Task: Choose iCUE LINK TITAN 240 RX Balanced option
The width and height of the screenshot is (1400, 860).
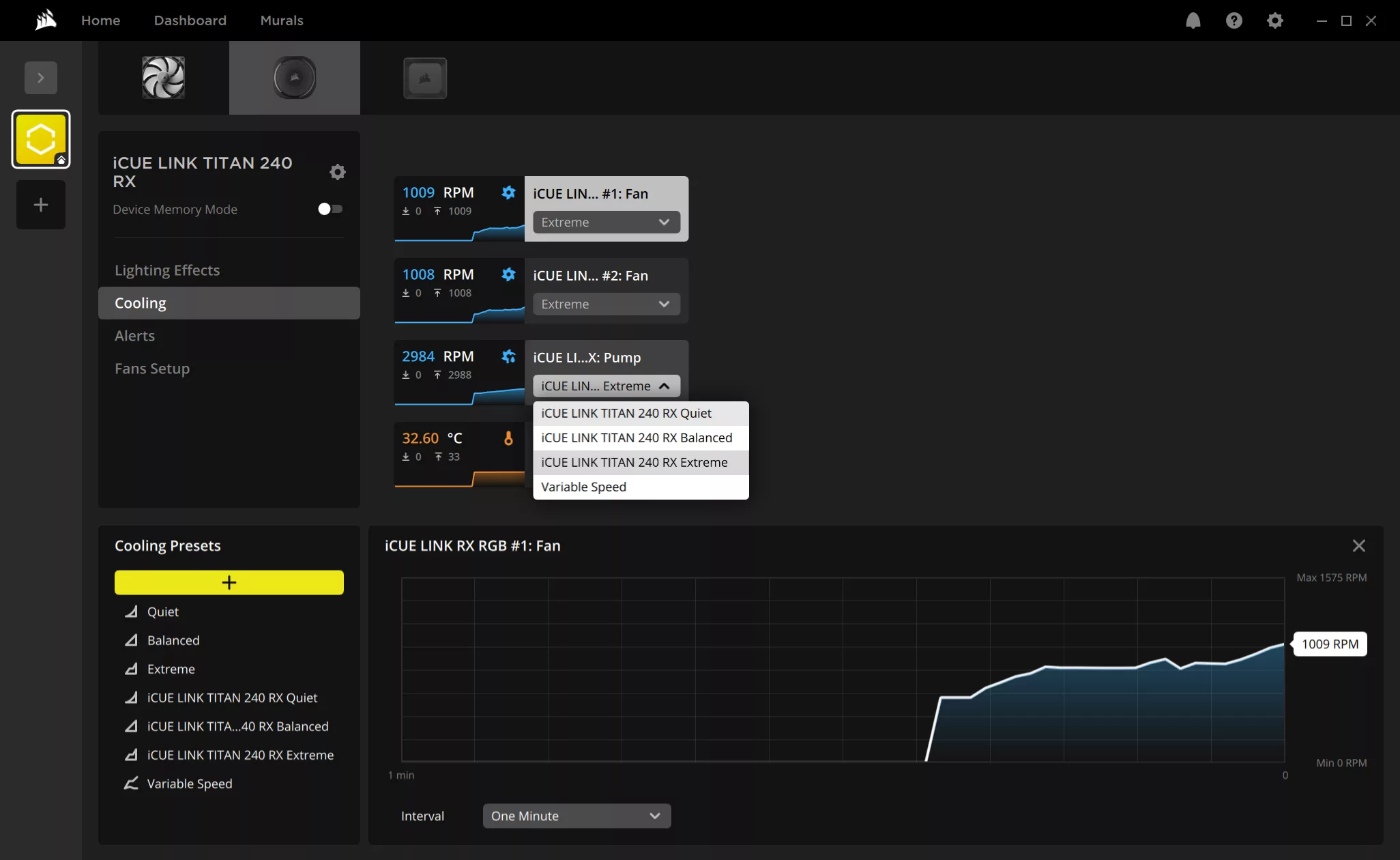Action: point(641,438)
